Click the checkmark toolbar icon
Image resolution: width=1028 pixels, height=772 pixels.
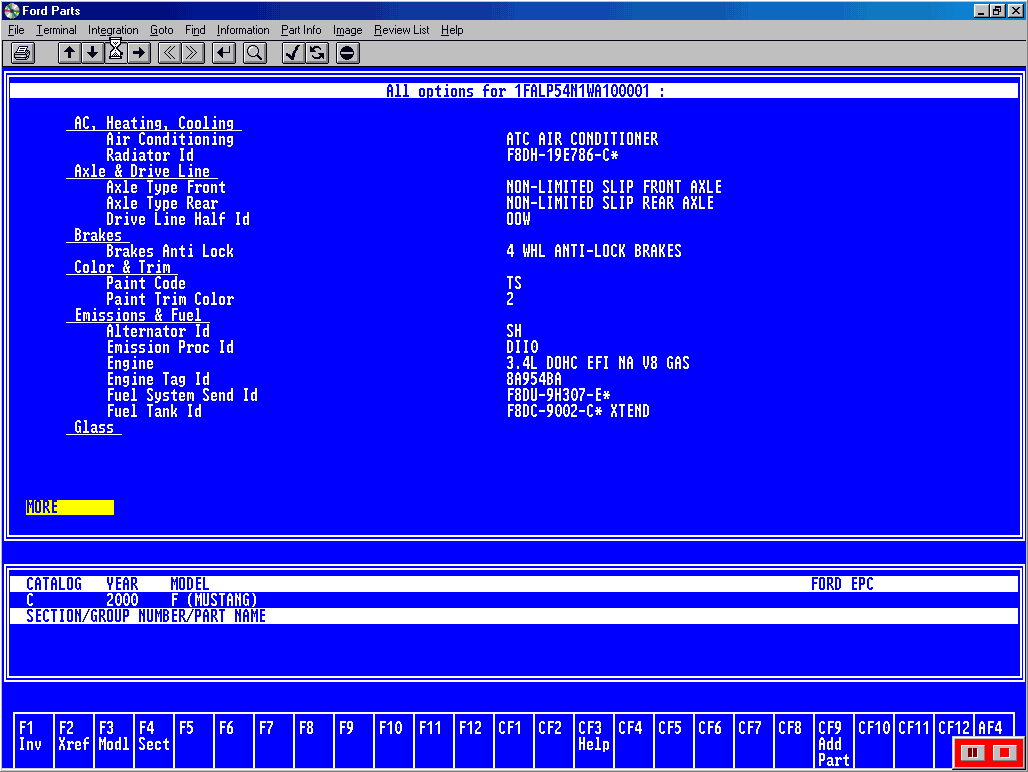coord(293,53)
